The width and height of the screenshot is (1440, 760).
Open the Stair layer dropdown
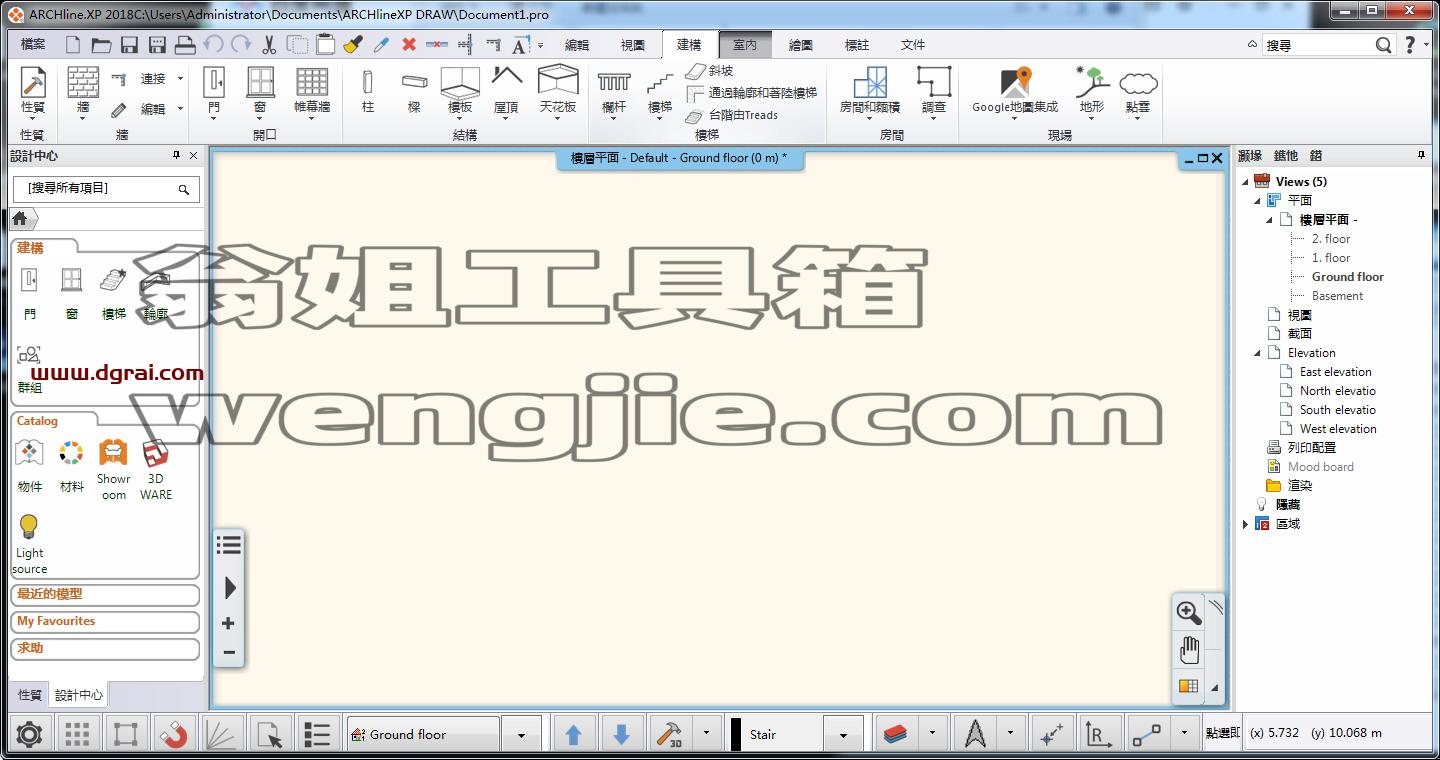click(x=844, y=735)
